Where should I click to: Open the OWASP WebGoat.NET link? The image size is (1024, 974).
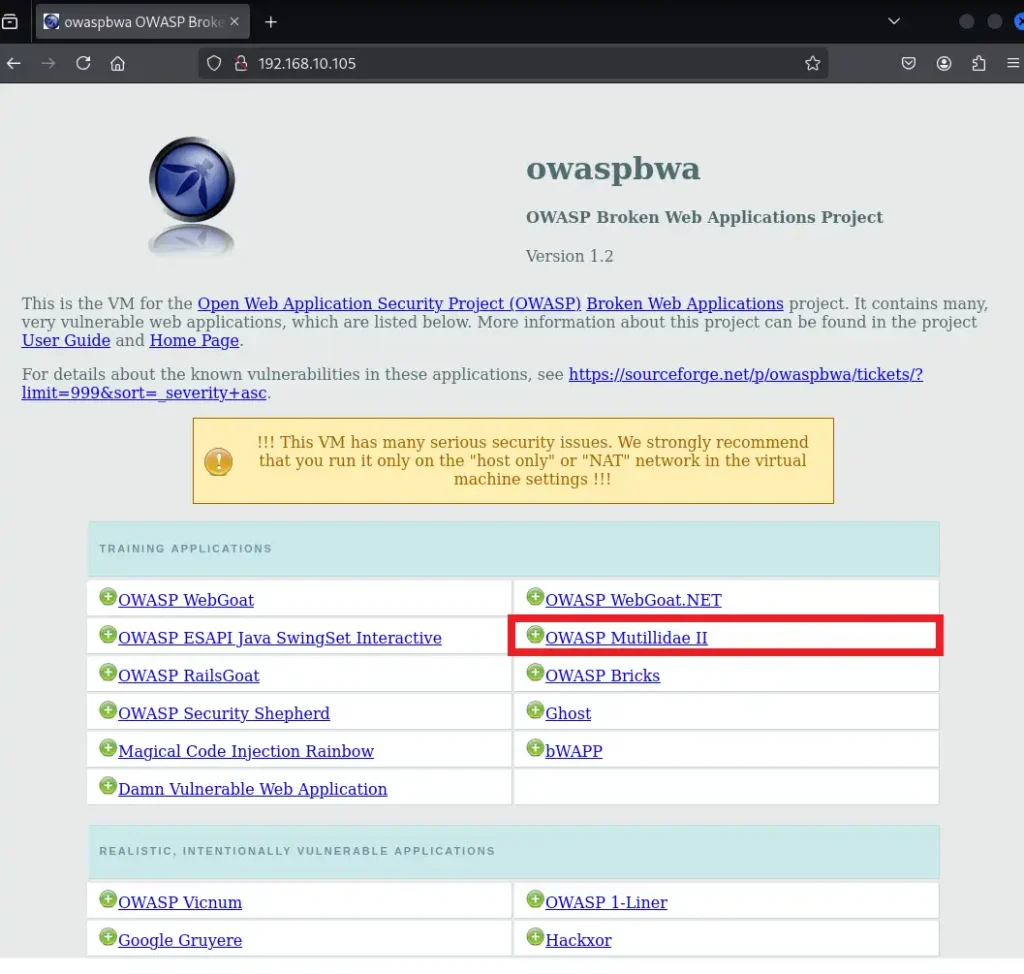pos(633,600)
